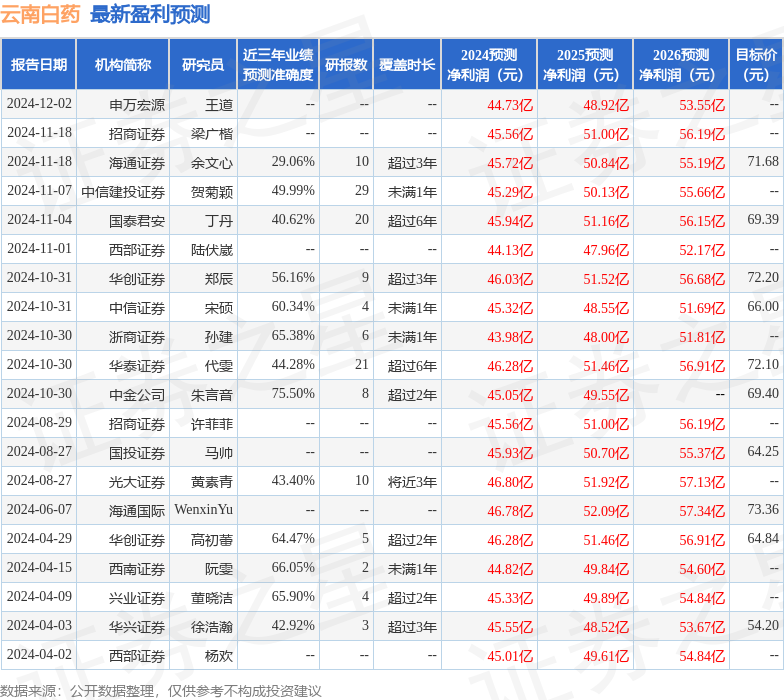The height and width of the screenshot is (700, 784).
Task: Click the 报告日期 column header
Action: (38, 64)
